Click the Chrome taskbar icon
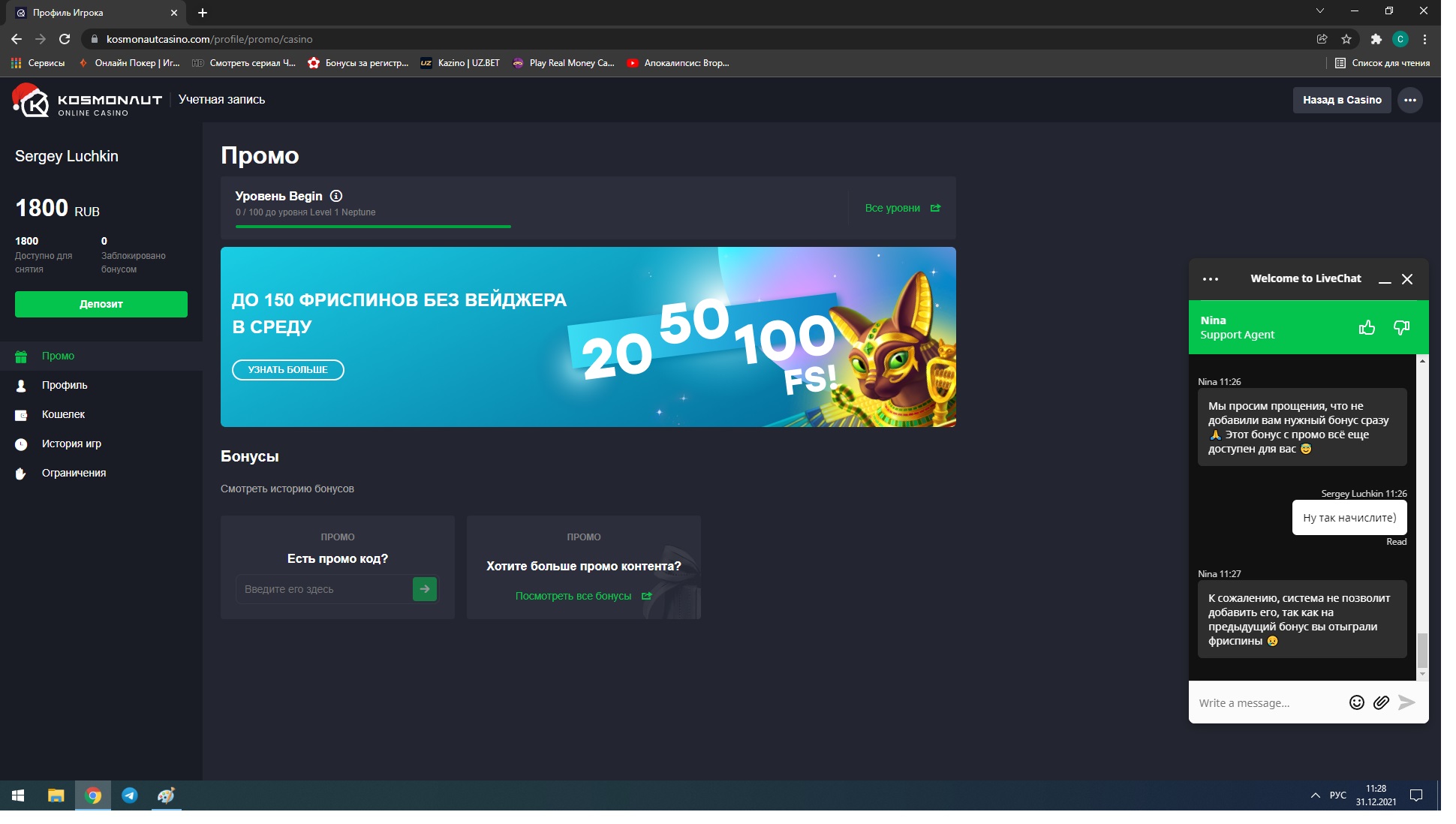This screenshot has height=824, width=1456. click(x=93, y=795)
